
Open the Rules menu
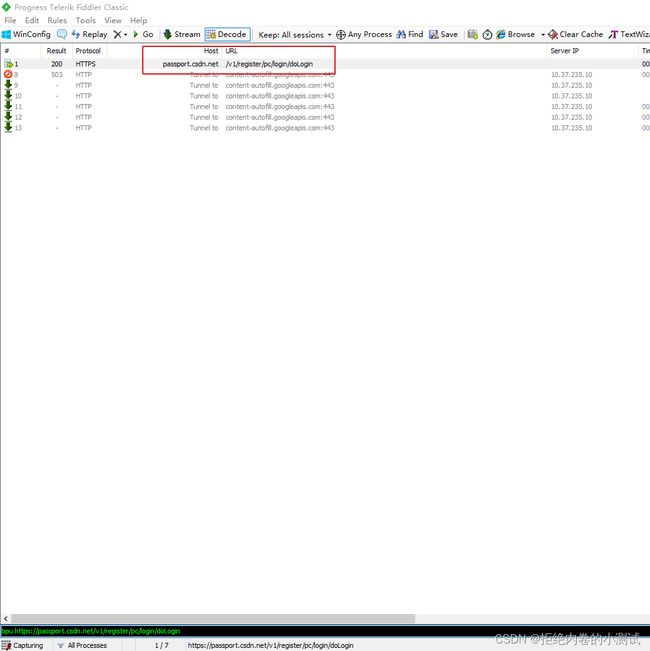57,20
